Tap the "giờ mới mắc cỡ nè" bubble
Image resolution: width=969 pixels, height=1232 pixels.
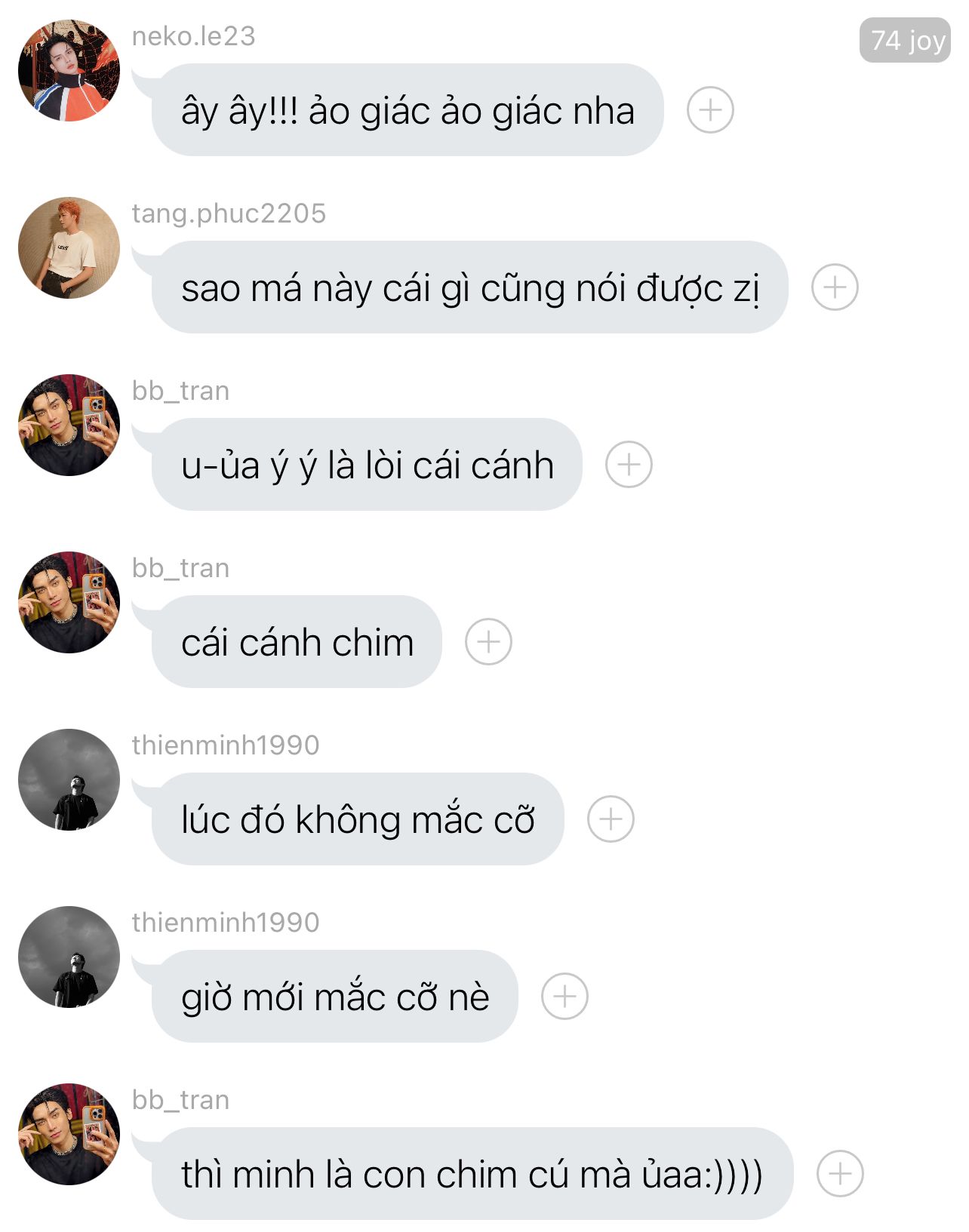[x=334, y=997]
